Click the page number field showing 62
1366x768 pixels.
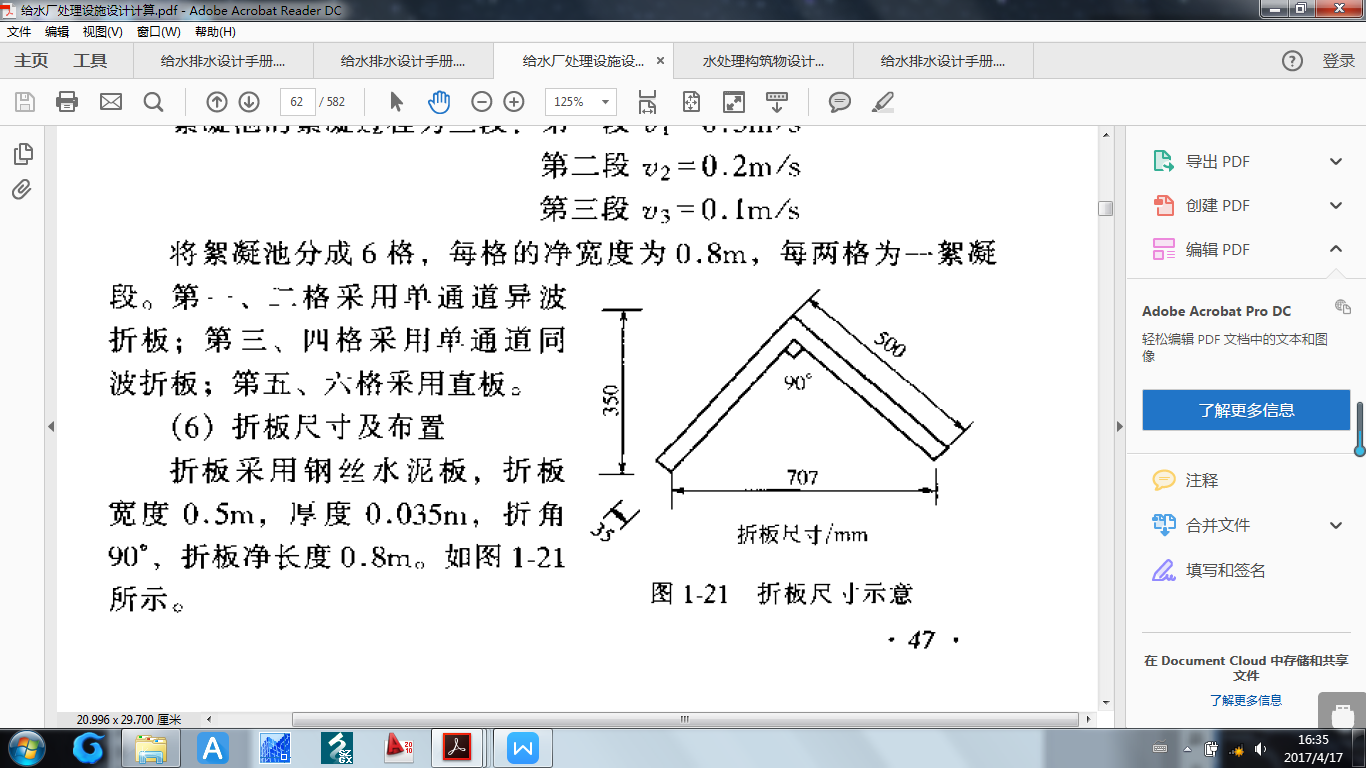click(x=296, y=102)
